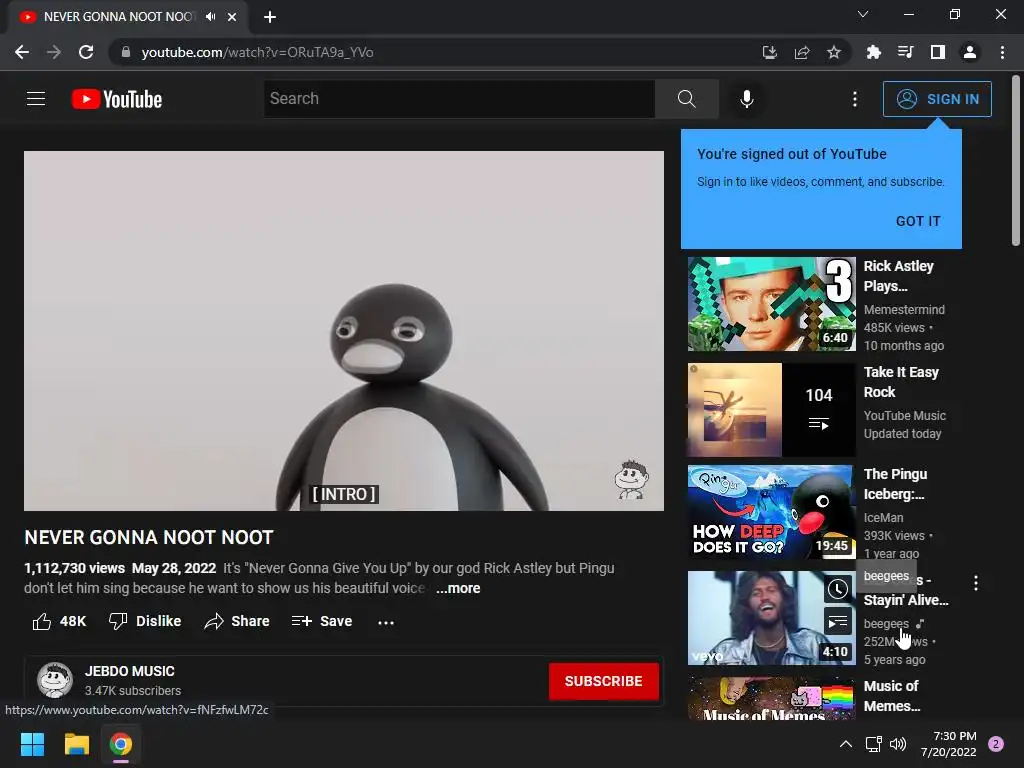Show hidden tray icons chevron
Image resolution: width=1024 pixels, height=768 pixels.
pyautogui.click(x=845, y=744)
